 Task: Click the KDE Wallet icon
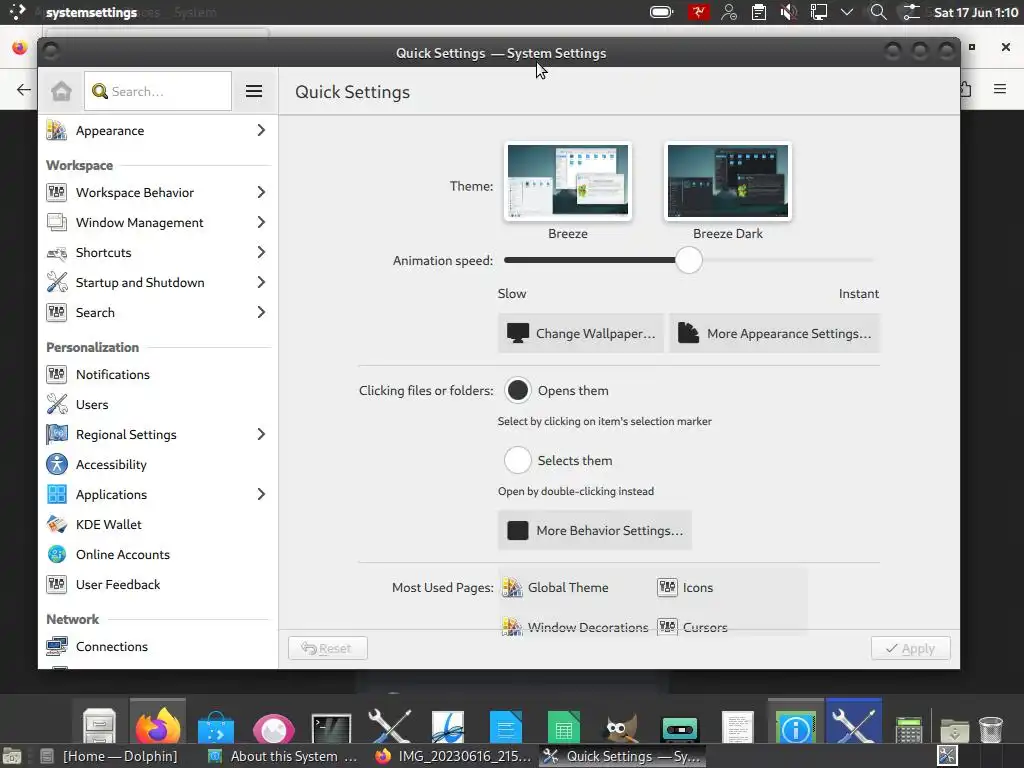tap(57, 524)
